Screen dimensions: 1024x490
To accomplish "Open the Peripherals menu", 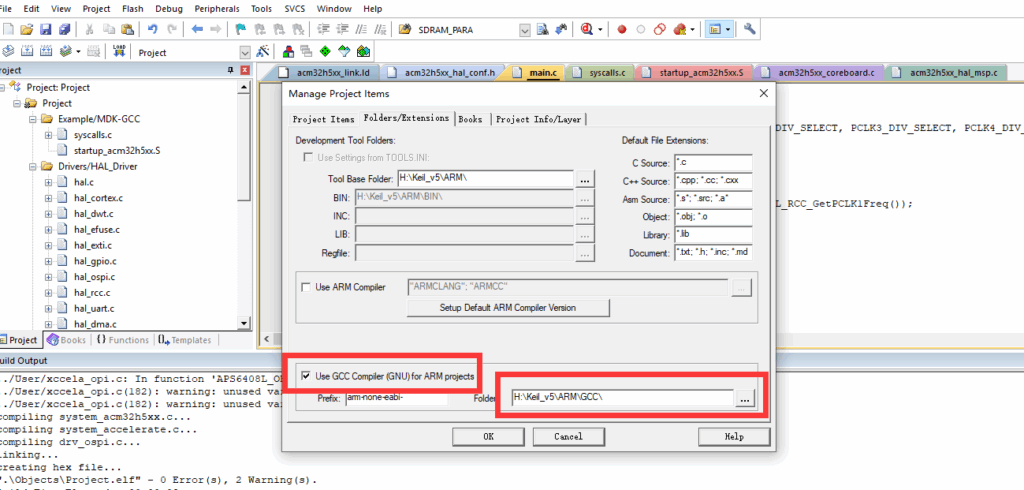I will tap(217, 9).
